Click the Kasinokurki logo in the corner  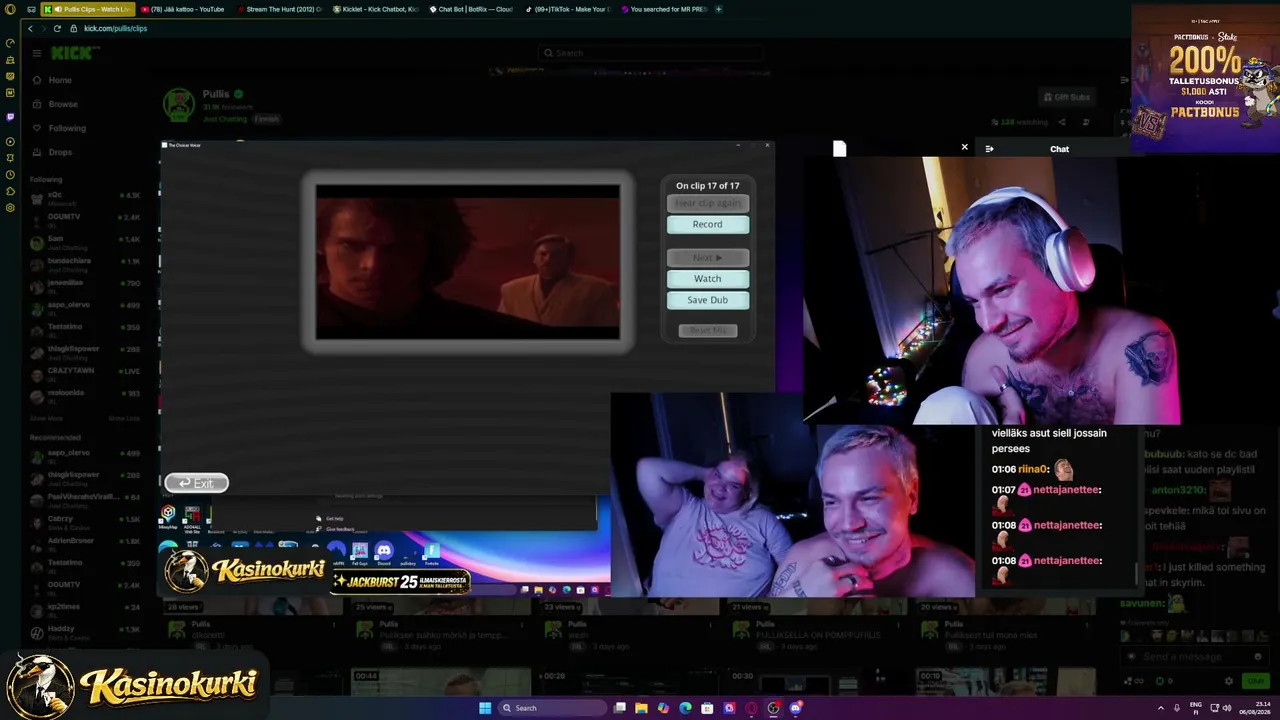[x=133, y=685]
